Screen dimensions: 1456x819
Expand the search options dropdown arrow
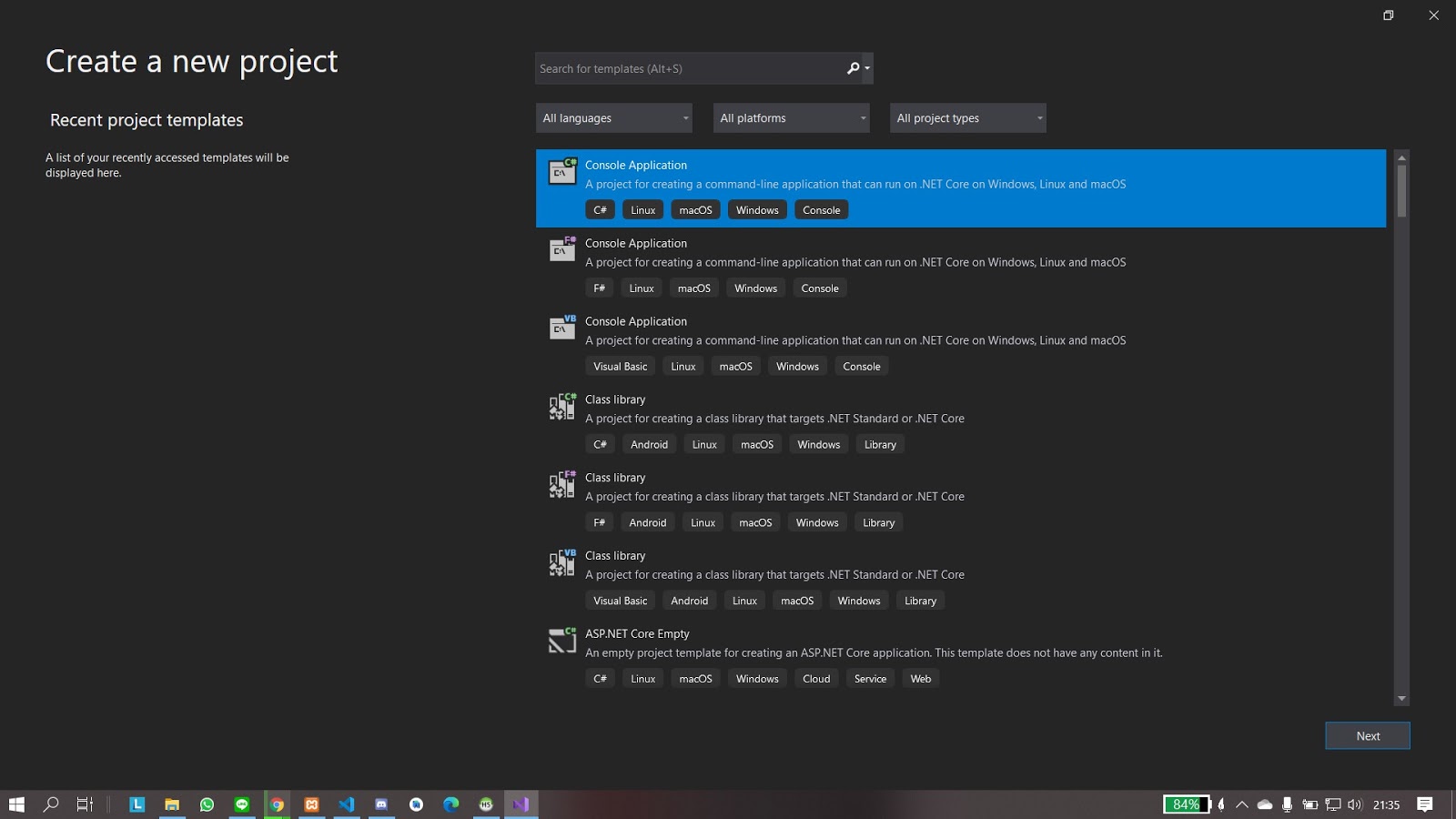pyautogui.click(x=867, y=68)
